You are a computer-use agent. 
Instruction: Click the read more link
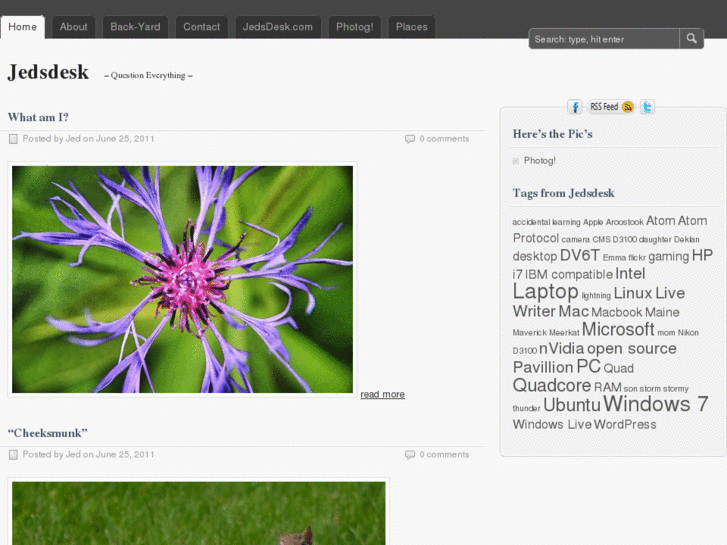click(x=382, y=395)
